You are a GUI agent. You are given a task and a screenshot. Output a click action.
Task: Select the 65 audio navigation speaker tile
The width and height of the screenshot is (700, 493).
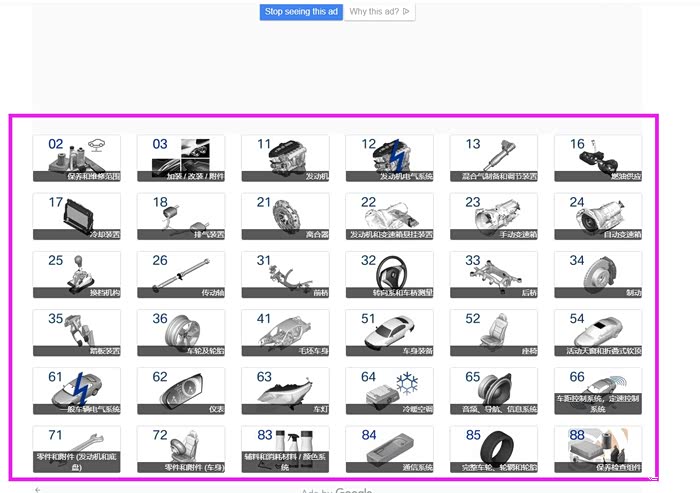pyautogui.click(x=494, y=391)
